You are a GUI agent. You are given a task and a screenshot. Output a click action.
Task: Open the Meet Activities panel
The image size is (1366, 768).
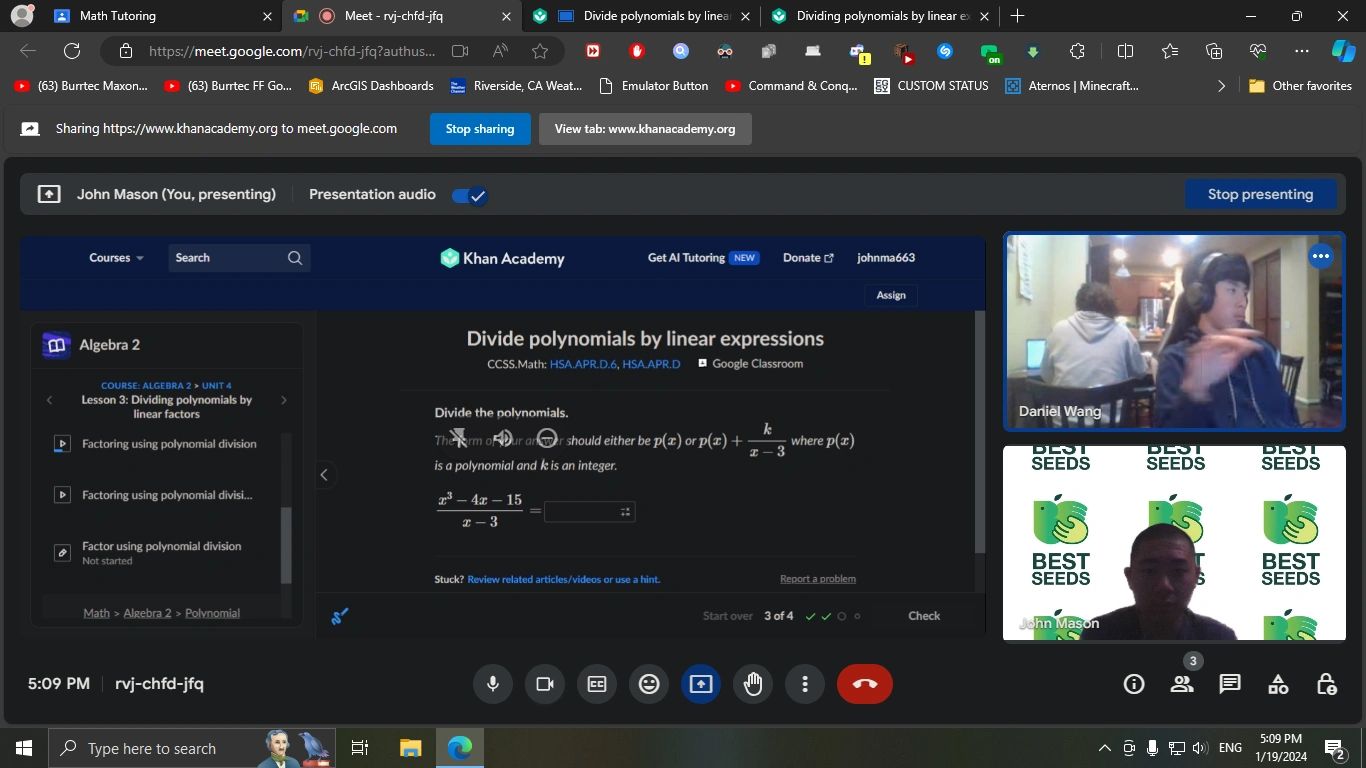tap(1277, 683)
